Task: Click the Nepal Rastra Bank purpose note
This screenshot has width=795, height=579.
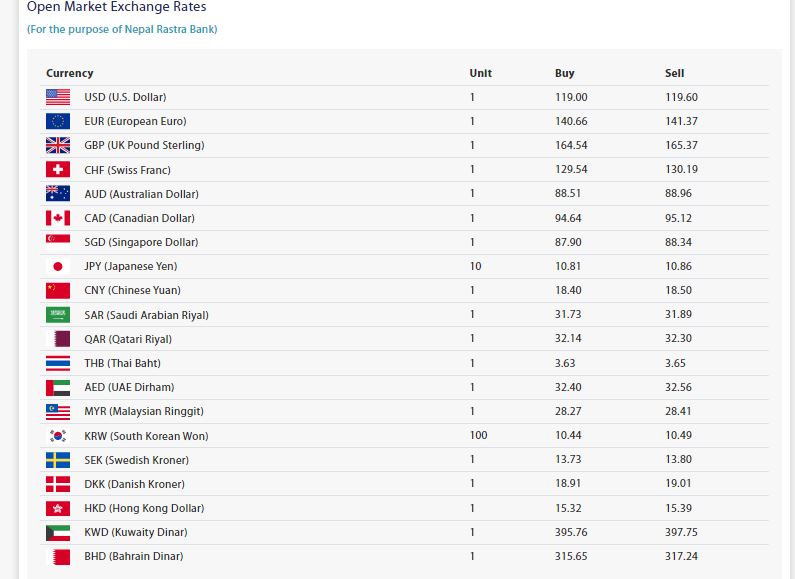Action: [122, 29]
